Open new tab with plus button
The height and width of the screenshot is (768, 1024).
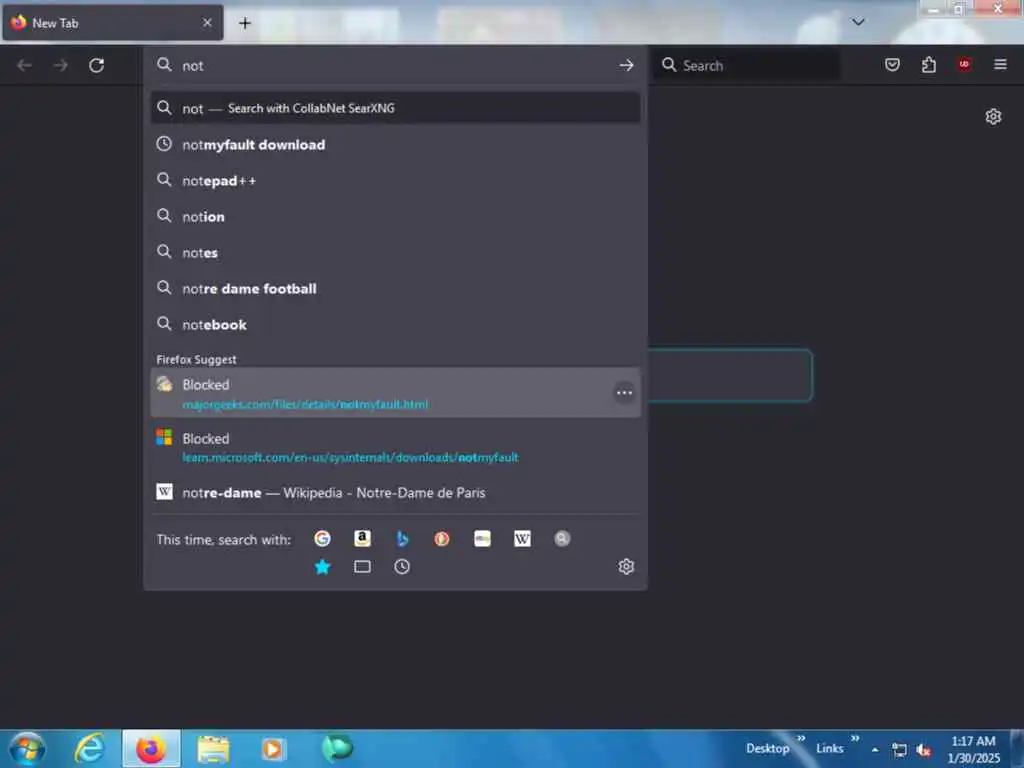coord(245,23)
